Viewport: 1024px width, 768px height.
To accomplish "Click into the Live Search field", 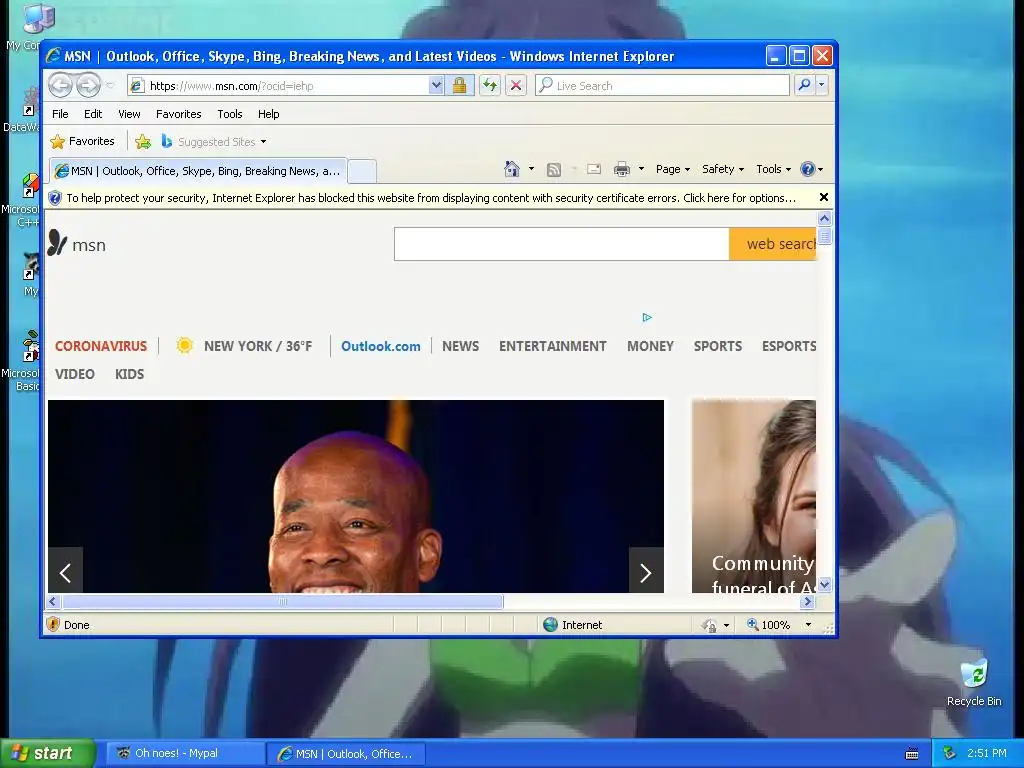I will (662, 85).
